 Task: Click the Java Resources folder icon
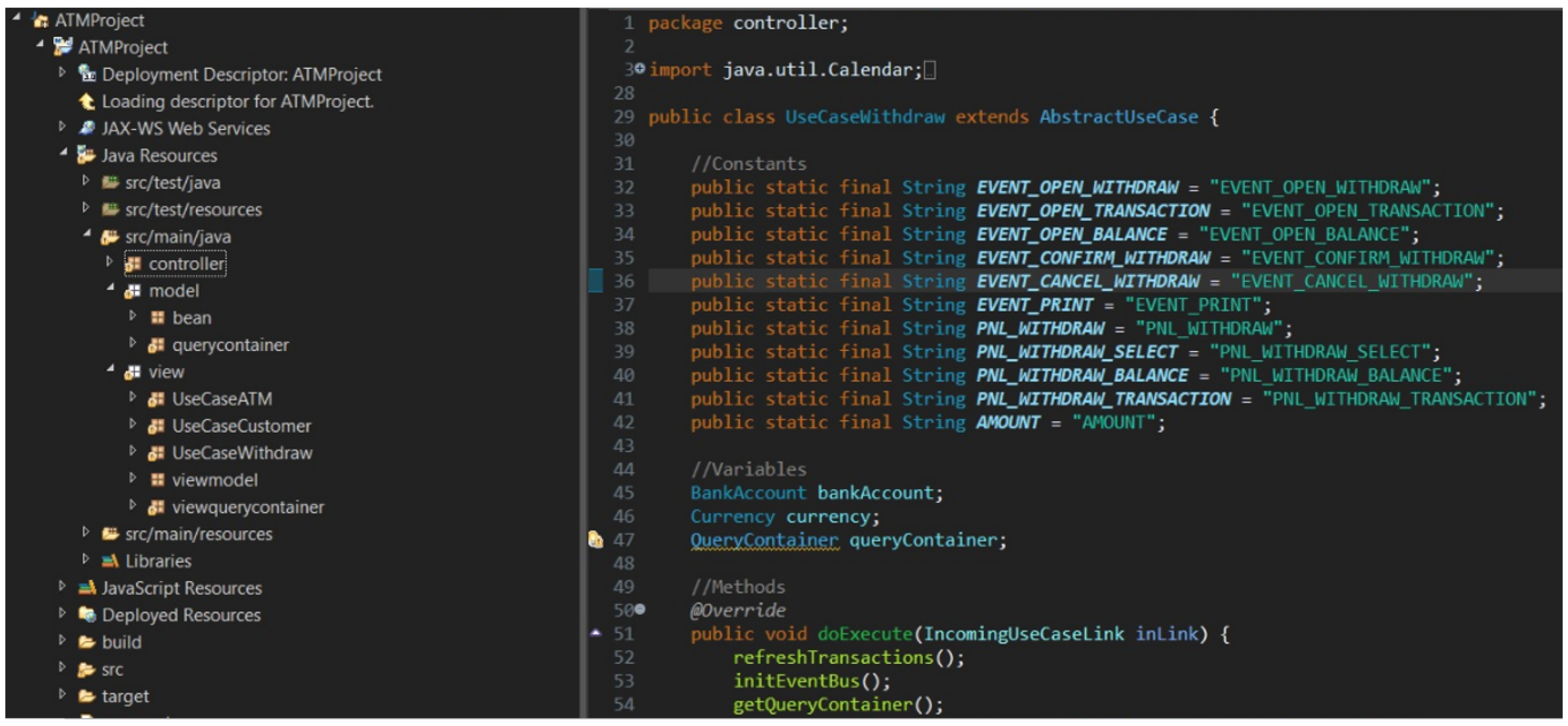click(86, 155)
